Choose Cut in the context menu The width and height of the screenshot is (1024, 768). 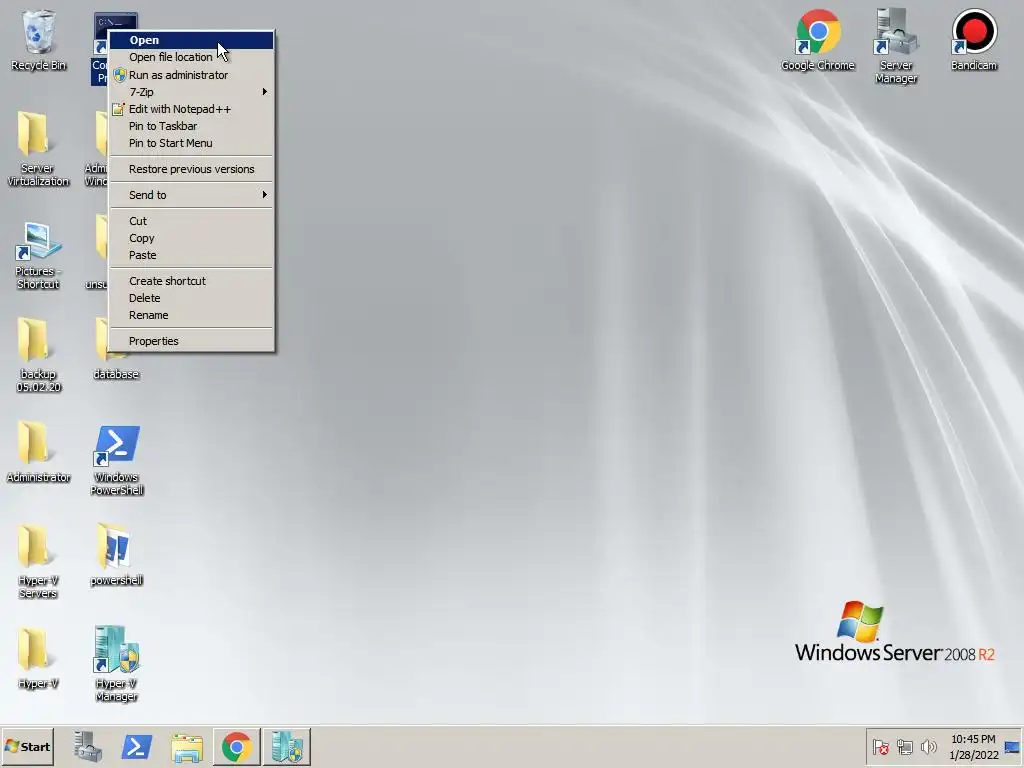click(191, 221)
